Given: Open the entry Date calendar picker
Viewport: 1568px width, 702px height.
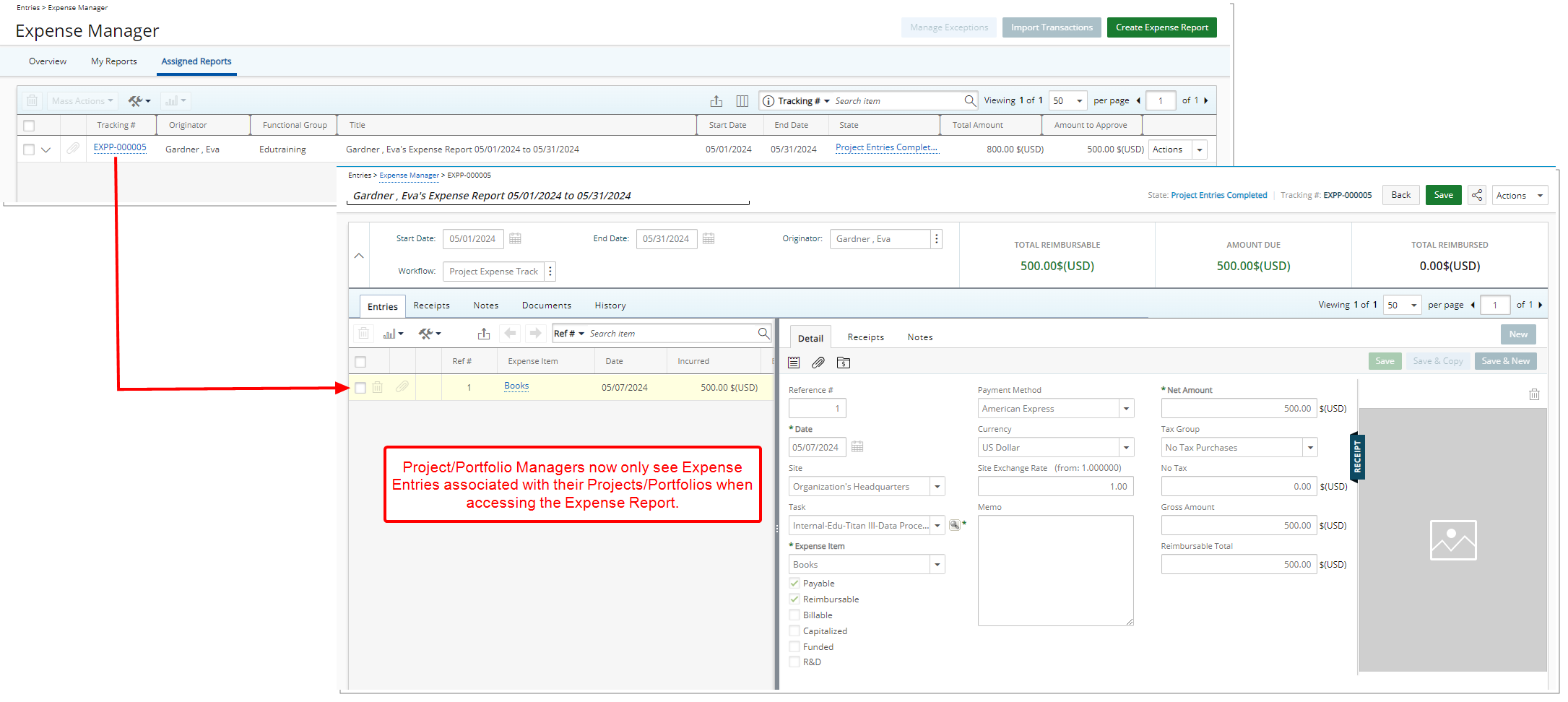Looking at the screenshot, I should pyautogui.click(x=857, y=447).
